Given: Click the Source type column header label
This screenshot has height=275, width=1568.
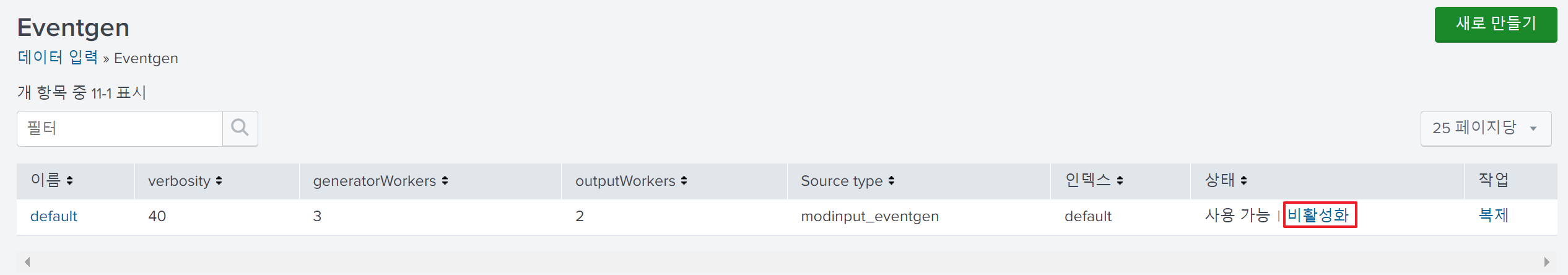Looking at the screenshot, I should 842,181.
